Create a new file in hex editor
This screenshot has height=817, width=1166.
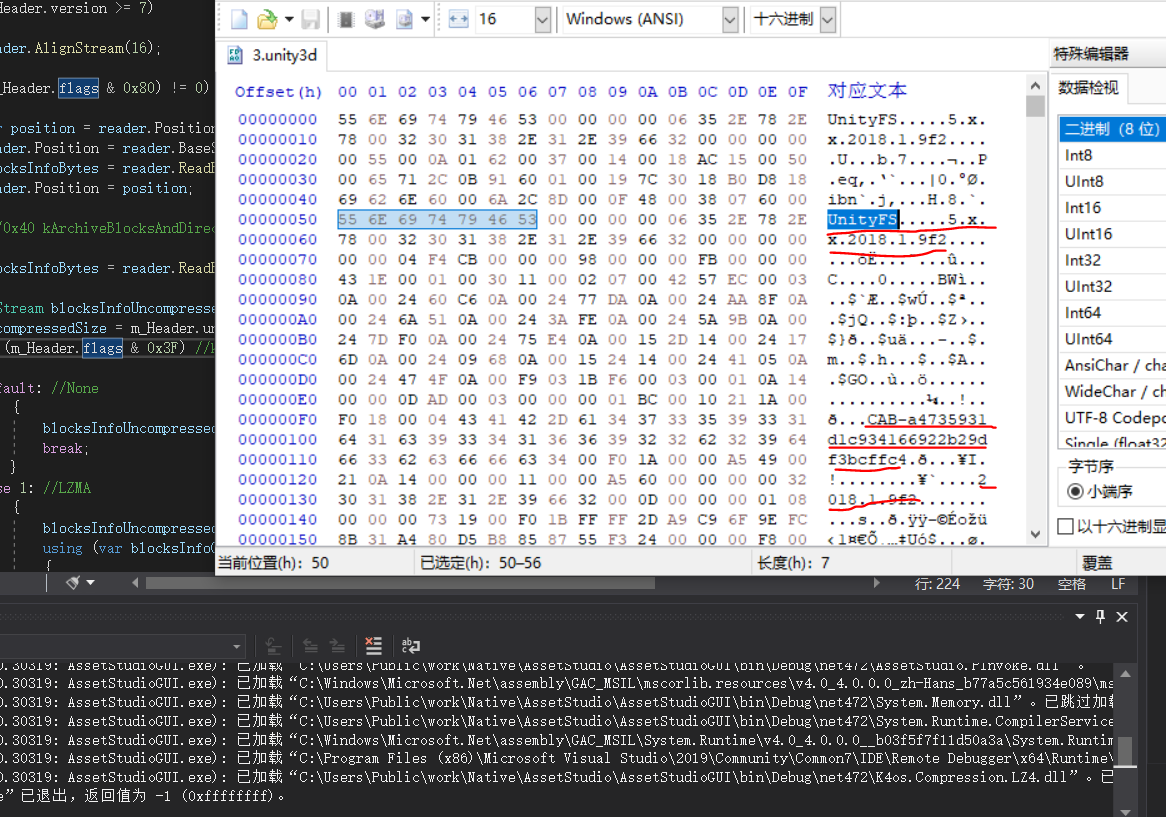[239, 19]
